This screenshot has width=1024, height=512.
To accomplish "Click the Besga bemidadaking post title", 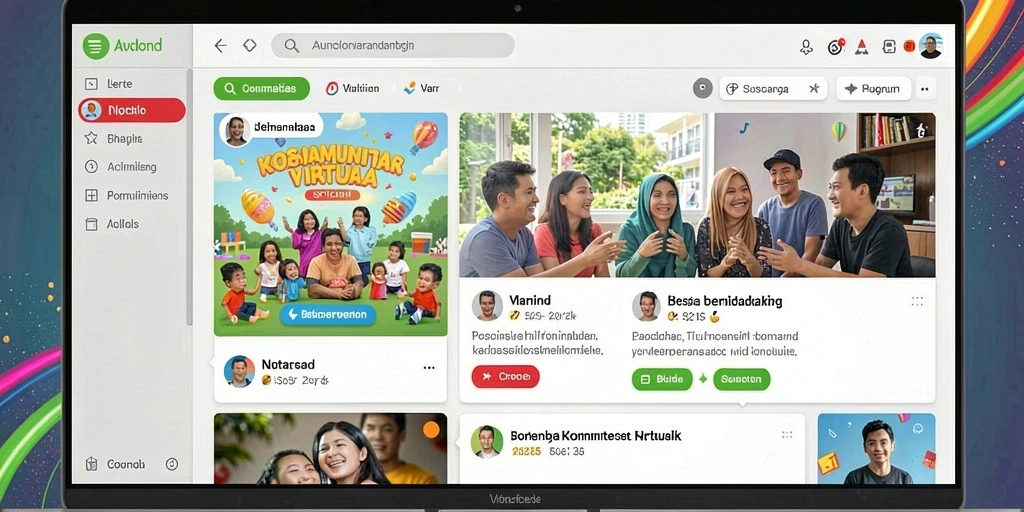I will (x=725, y=301).
